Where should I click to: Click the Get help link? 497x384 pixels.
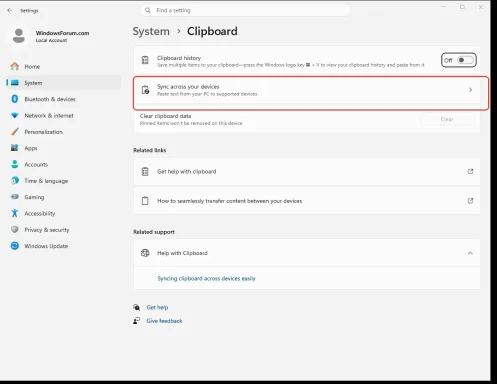pos(157,307)
